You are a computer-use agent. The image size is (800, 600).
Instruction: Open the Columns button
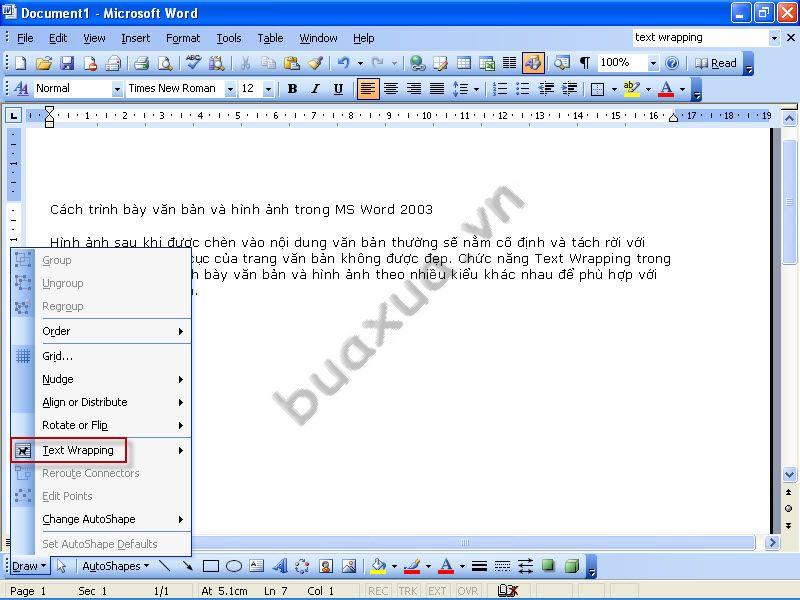tap(510, 63)
